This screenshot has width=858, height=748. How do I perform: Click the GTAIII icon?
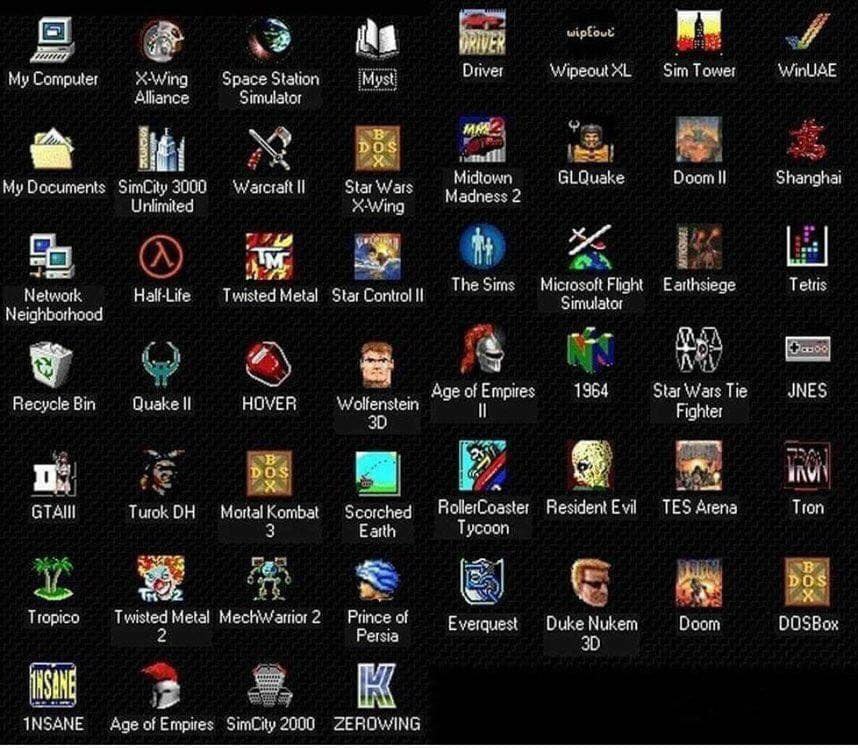pos(53,474)
